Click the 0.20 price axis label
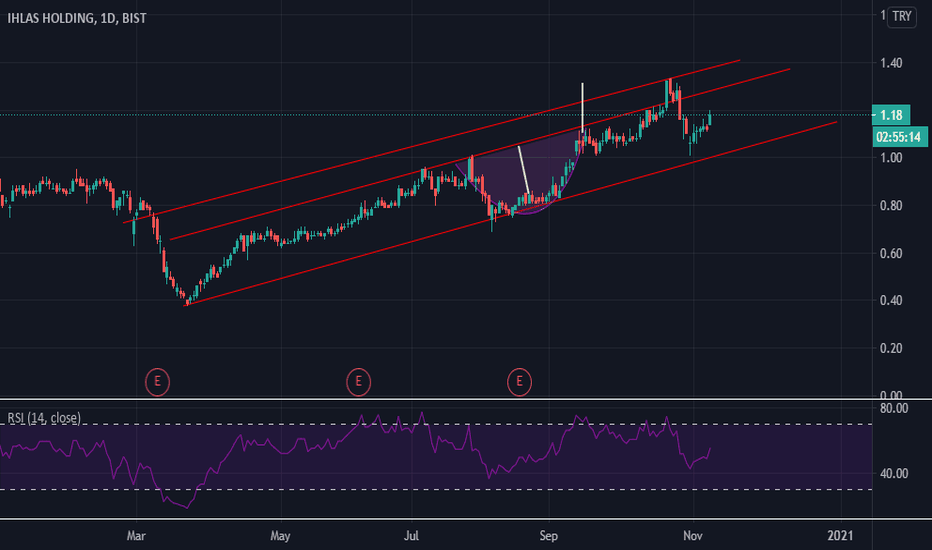Viewport: 932px width, 550px height. click(891, 348)
